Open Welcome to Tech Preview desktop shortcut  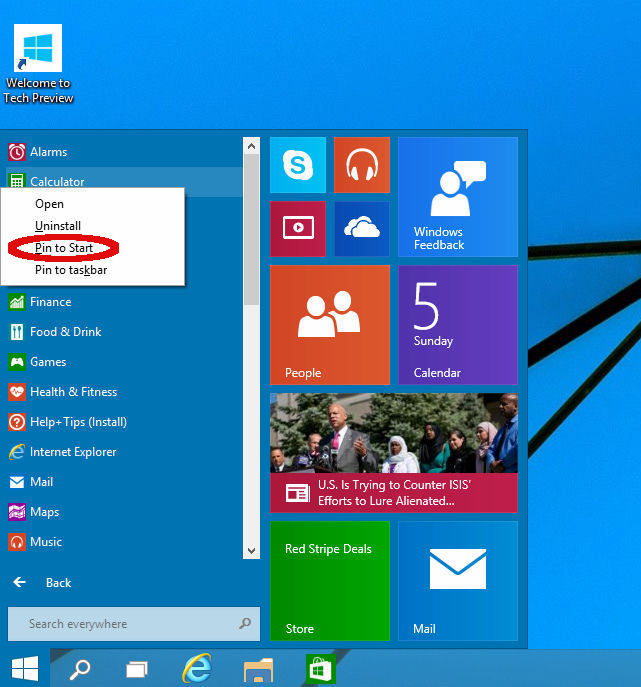click(38, 64)
